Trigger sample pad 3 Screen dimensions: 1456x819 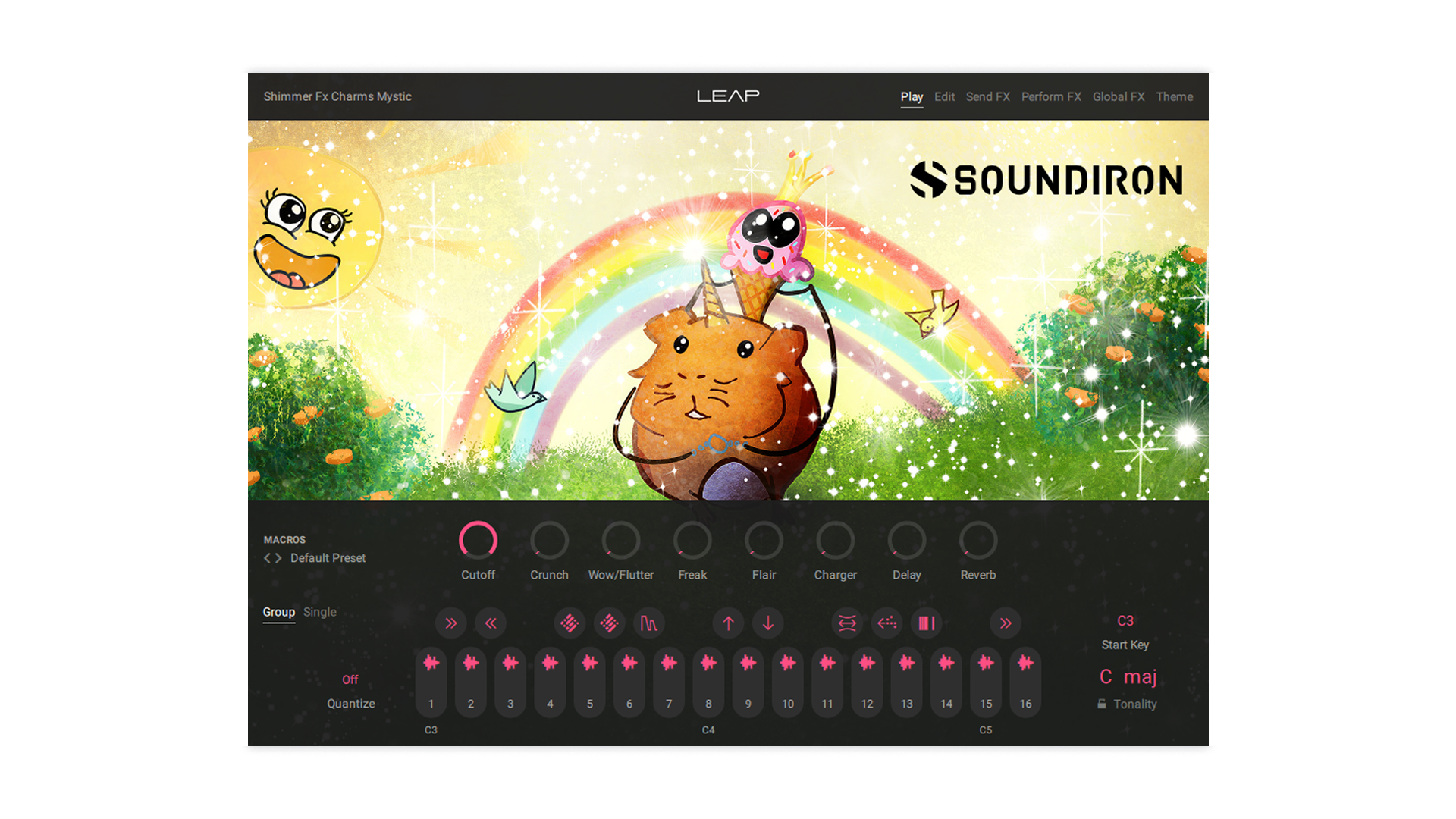(510, 682)
